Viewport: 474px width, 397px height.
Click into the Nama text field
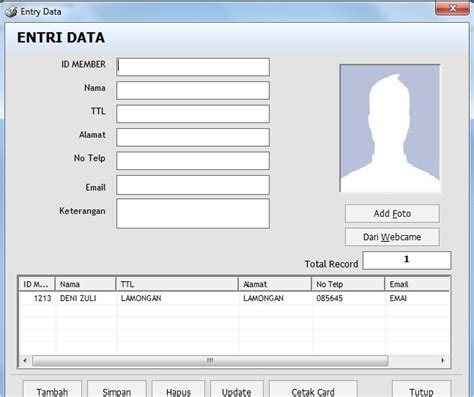click(193, 90)
